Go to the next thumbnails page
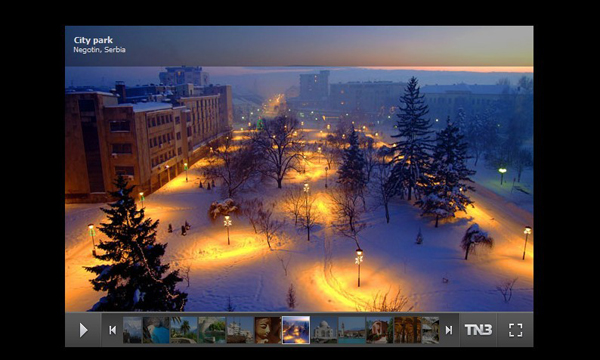This screenshot has height=360, width=600. 449,330
